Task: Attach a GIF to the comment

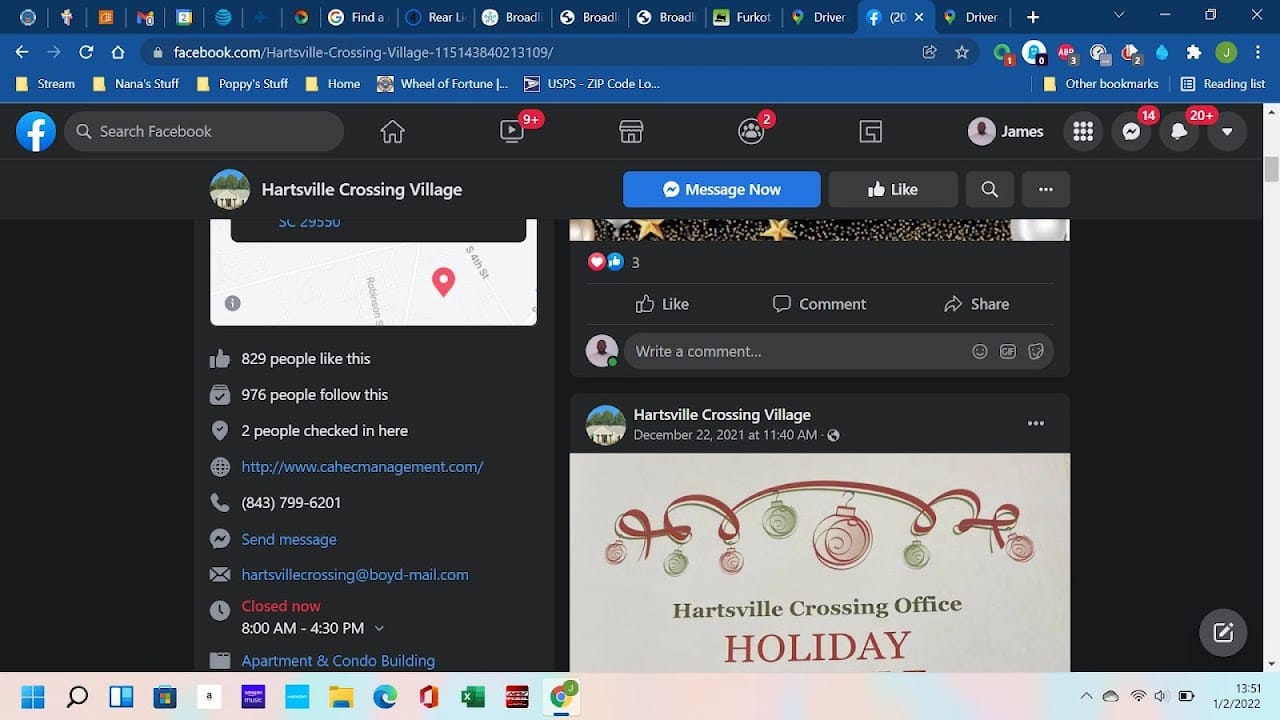Action: pyautogui.click(x=1008, y=351)
